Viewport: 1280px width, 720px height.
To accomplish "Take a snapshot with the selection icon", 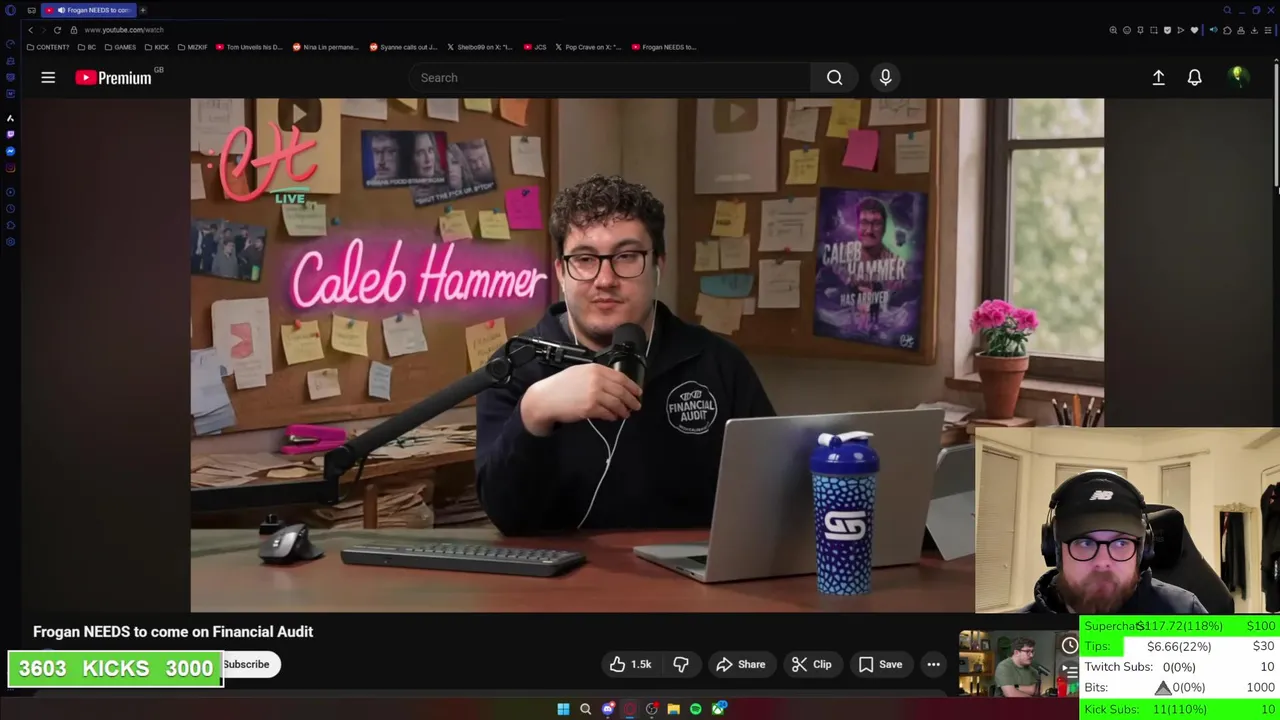I will point(1154,30).
